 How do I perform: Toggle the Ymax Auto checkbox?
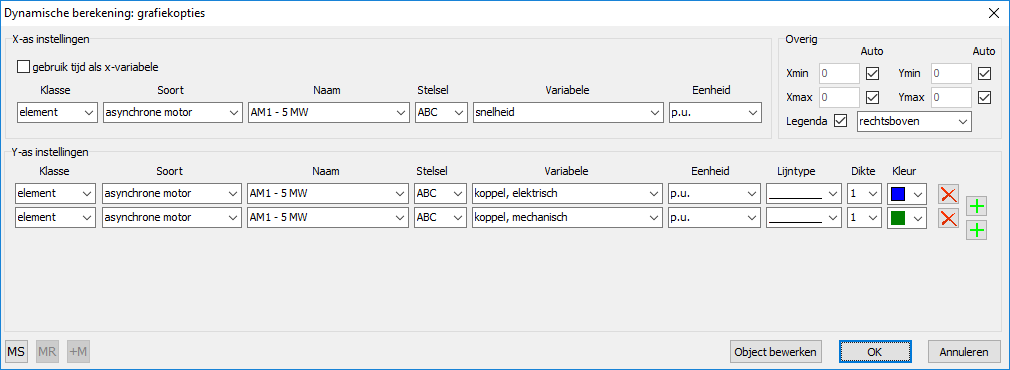(984, 97)
